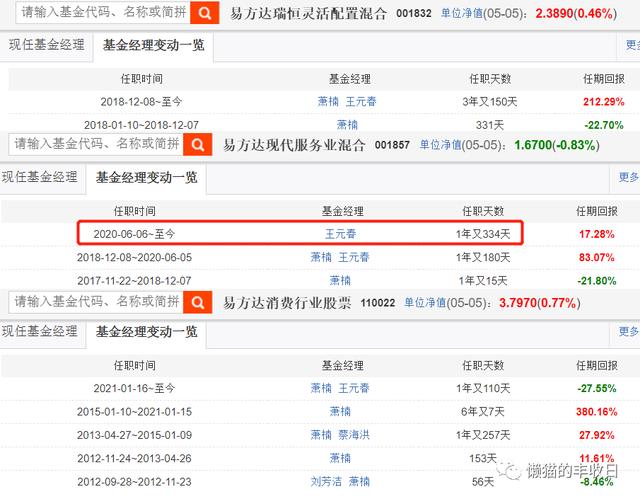Open 王元春 link in 2020-06-06~至今 row
The image size is (640, 499).
340,234
